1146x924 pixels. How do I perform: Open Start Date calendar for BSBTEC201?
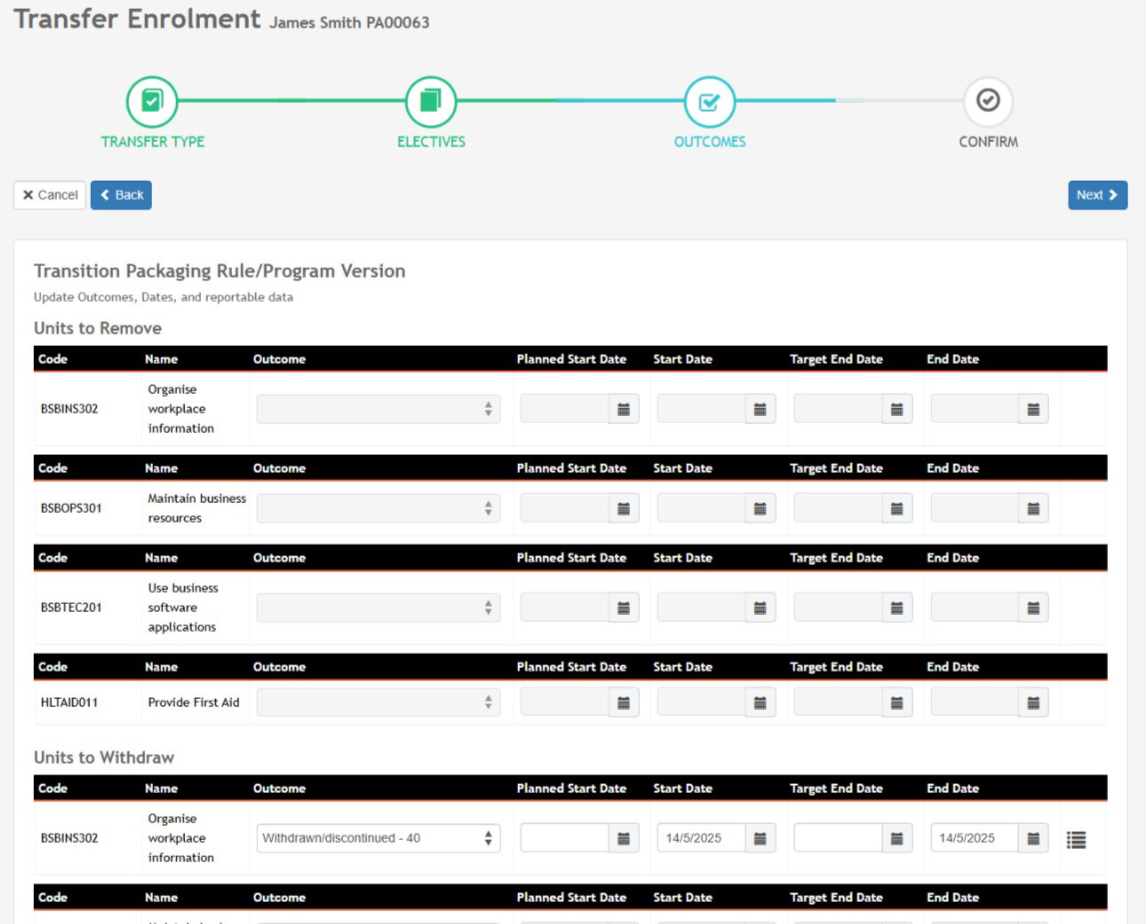[761, 607]
